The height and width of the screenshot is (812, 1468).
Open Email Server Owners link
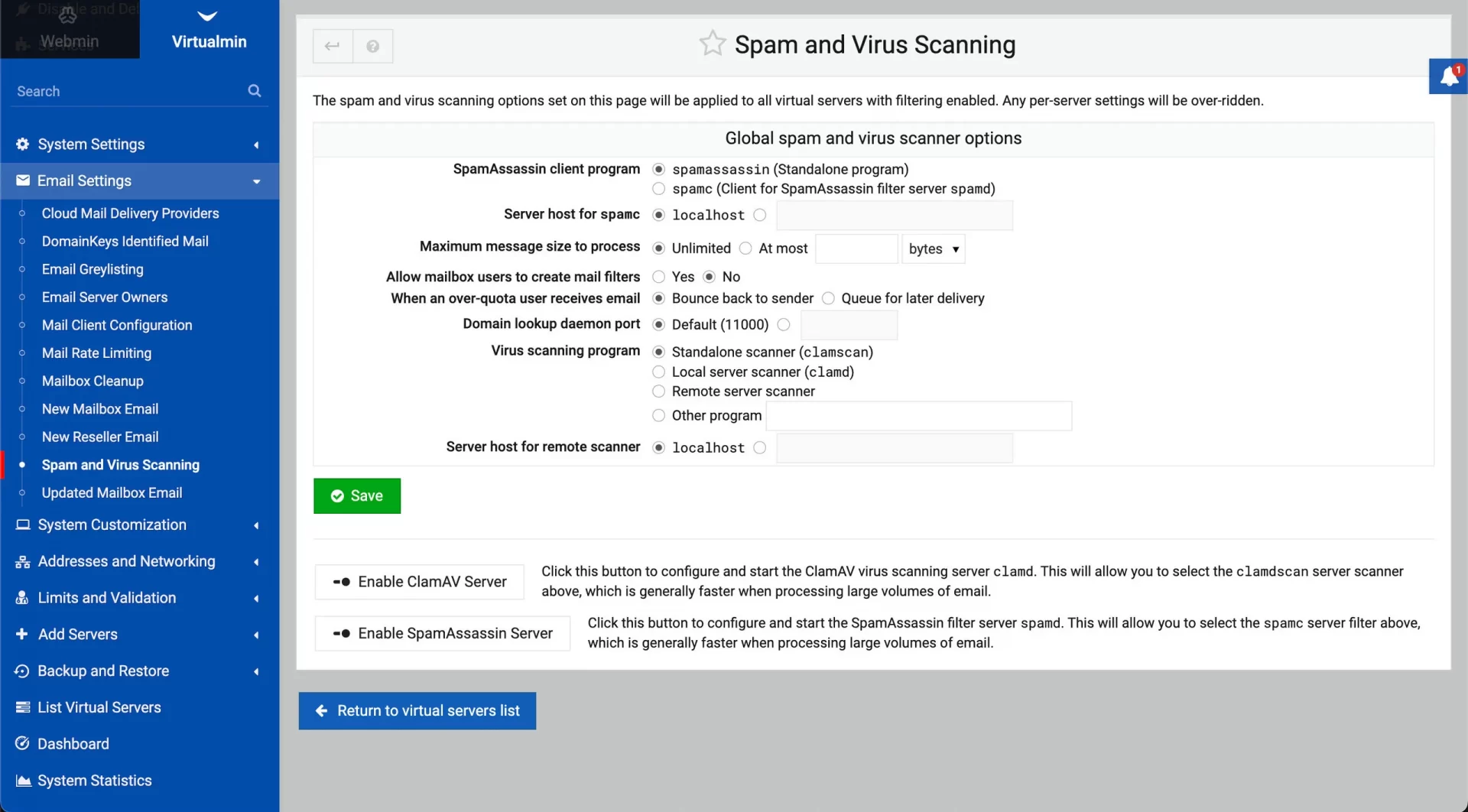[x=105, y=297]
